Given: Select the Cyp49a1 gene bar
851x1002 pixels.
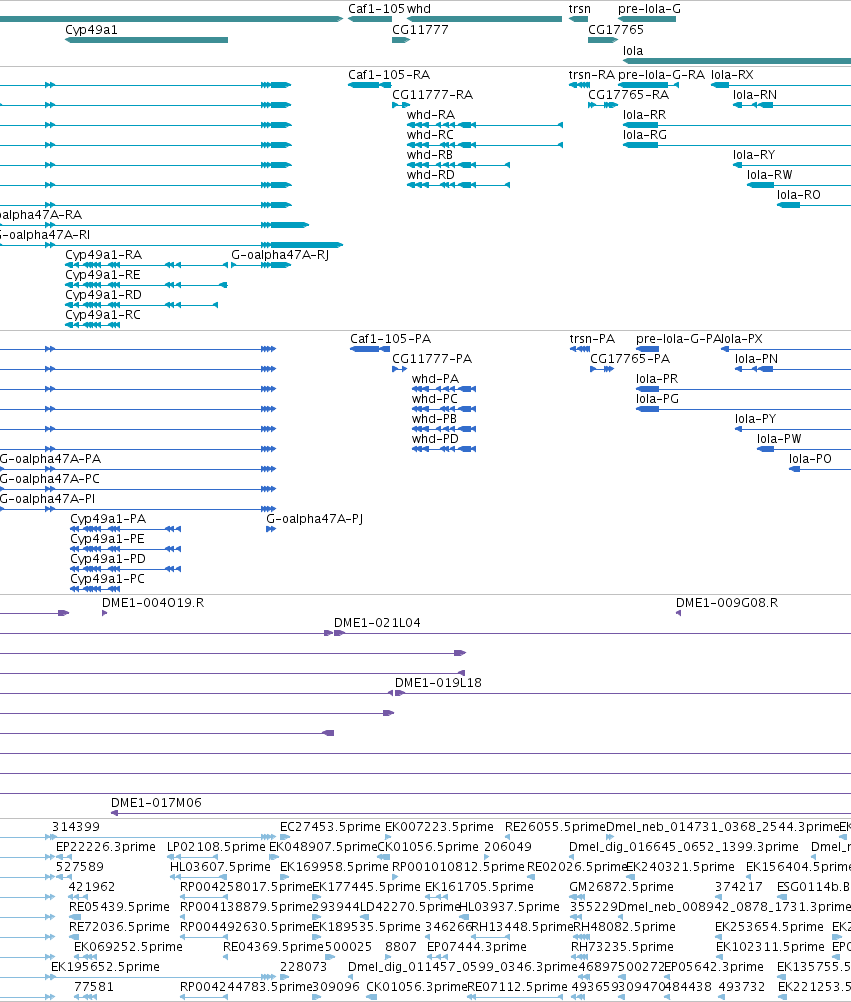Looking at the screenshot, I should [x=146, y=40].
